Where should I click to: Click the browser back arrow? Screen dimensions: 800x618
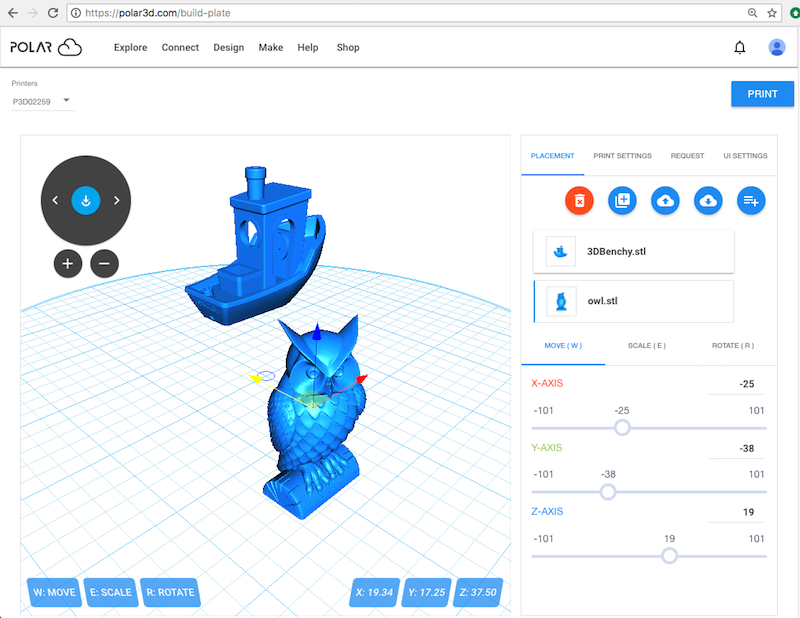pyautogui.click(x=13, y=13)
